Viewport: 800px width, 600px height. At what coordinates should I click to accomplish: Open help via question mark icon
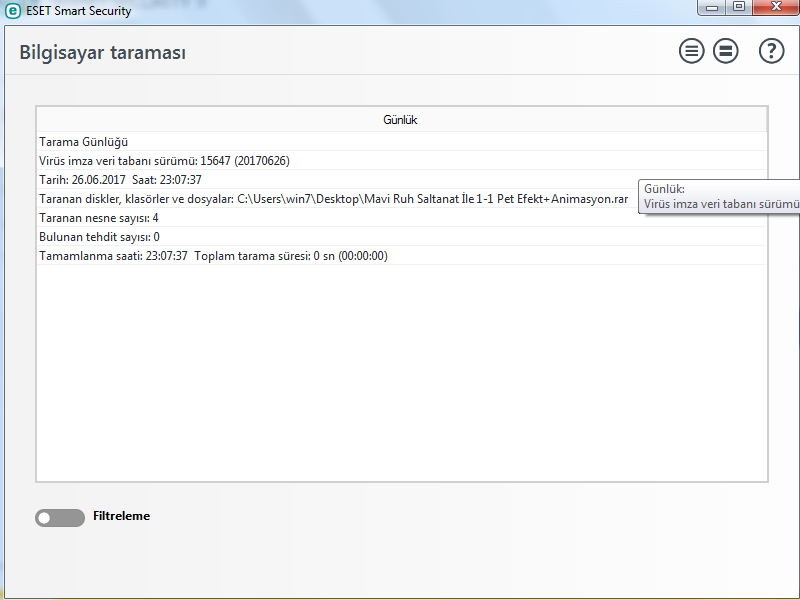pyautogui.click(x=771, y=51)
